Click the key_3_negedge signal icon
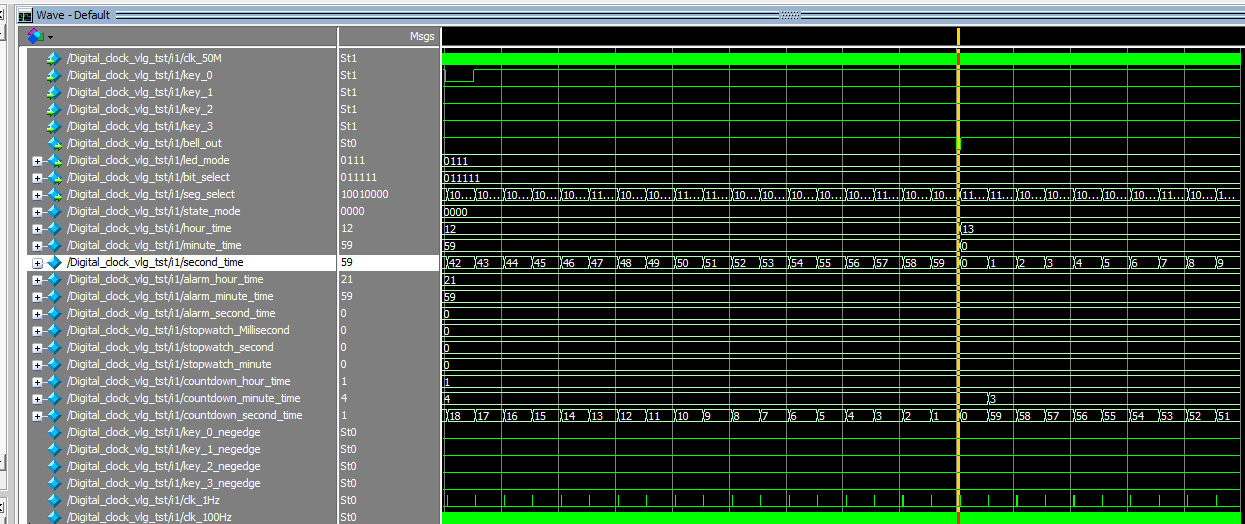 (55, 483)
